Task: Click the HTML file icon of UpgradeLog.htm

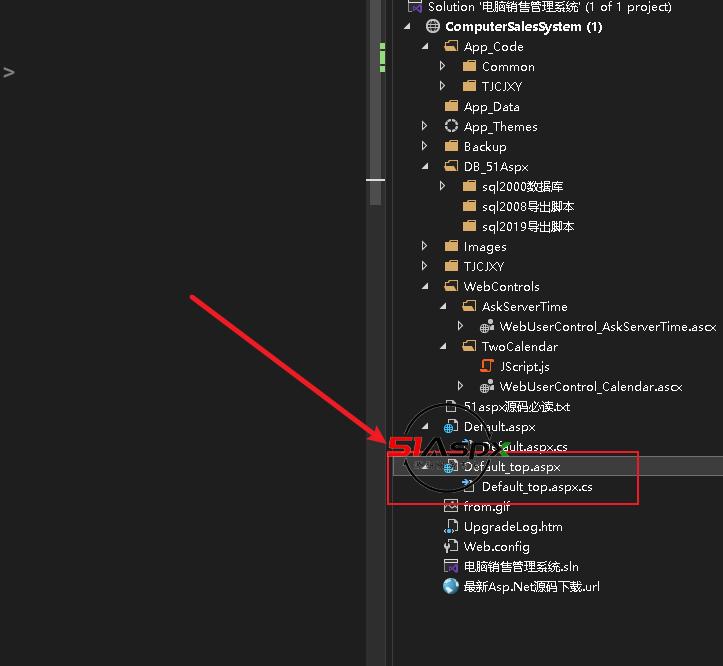Action: (451, 526)
